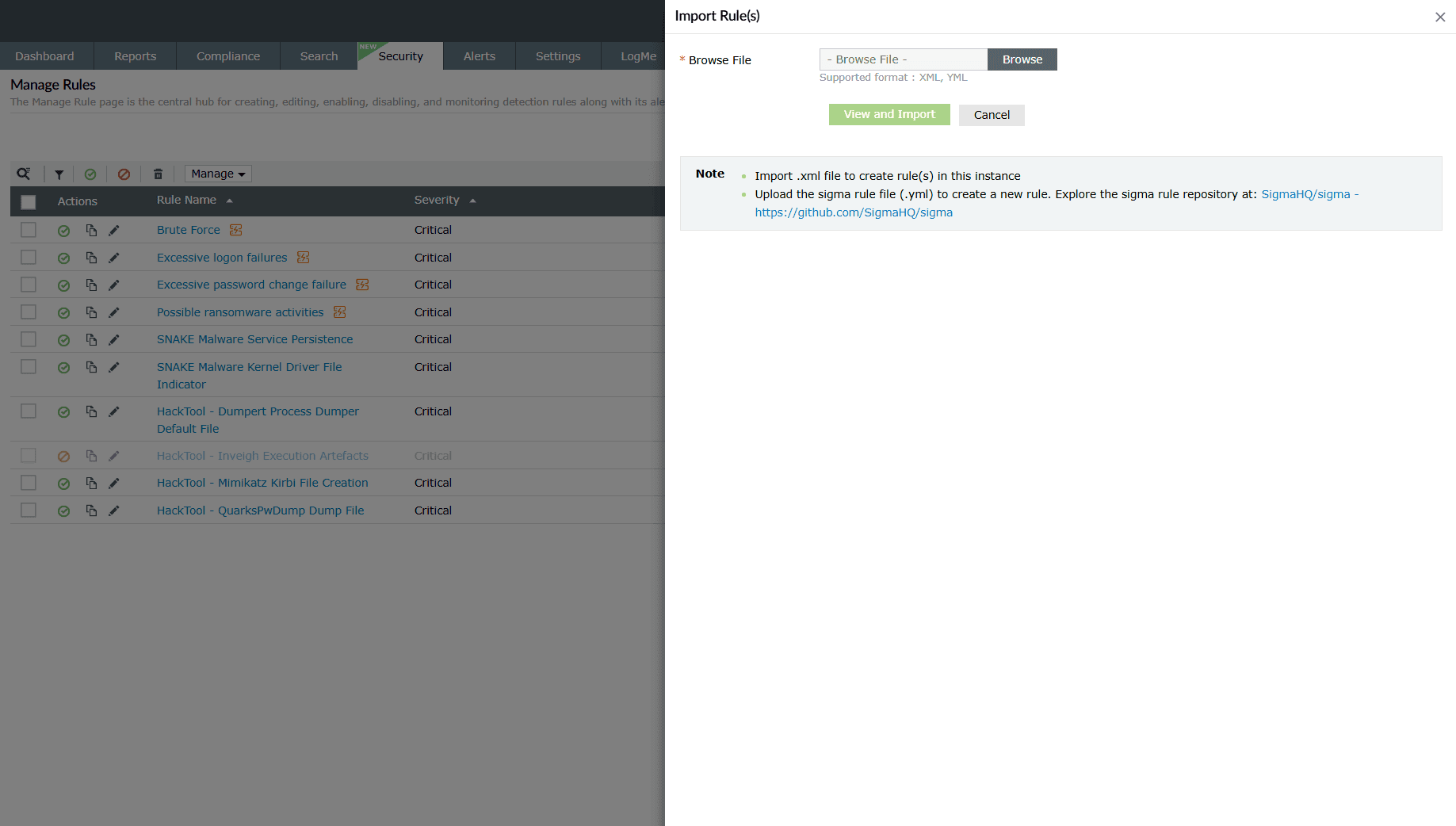This screenshot has width=1456, height=826.
Task: Switch to the Alerts tab
Action: (x=479, y=55)
